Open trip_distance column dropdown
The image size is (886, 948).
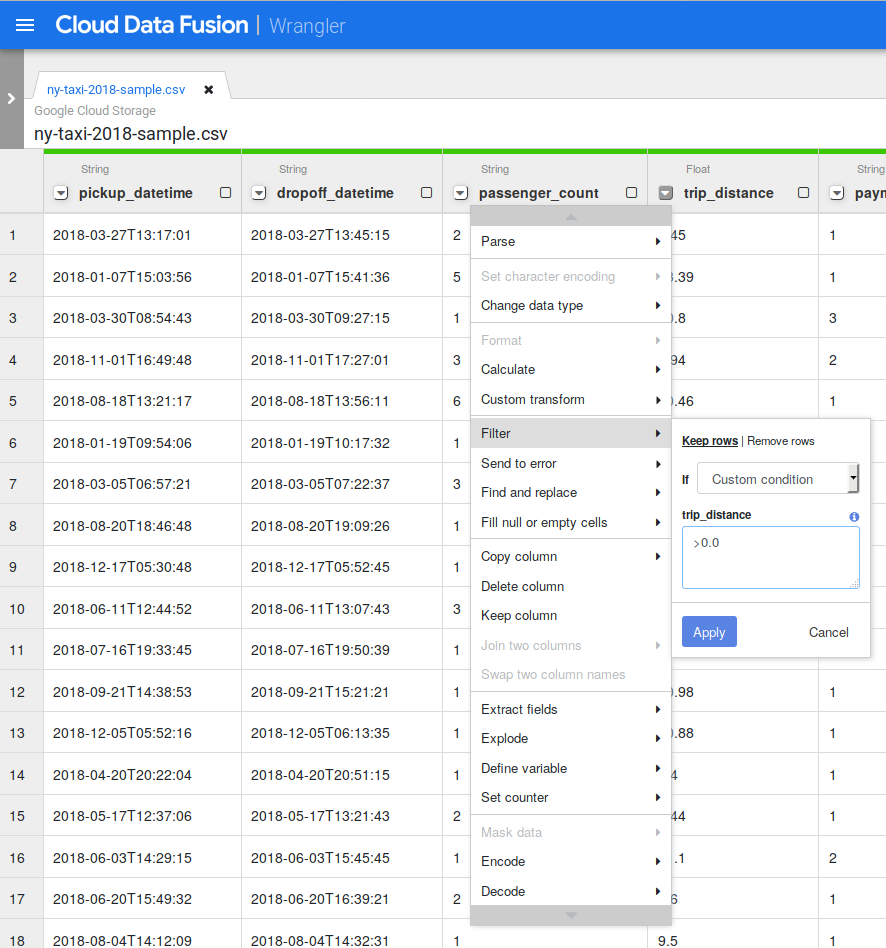click(666, 193)
